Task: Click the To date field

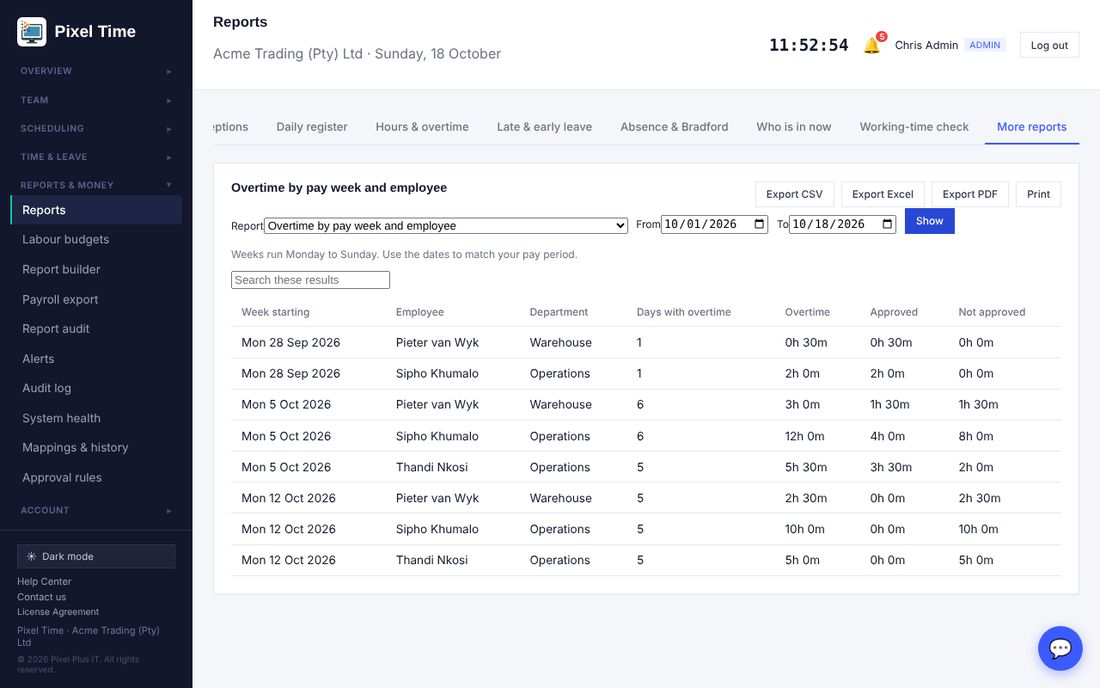Action: pyautogui.click(x=842, y=224)
